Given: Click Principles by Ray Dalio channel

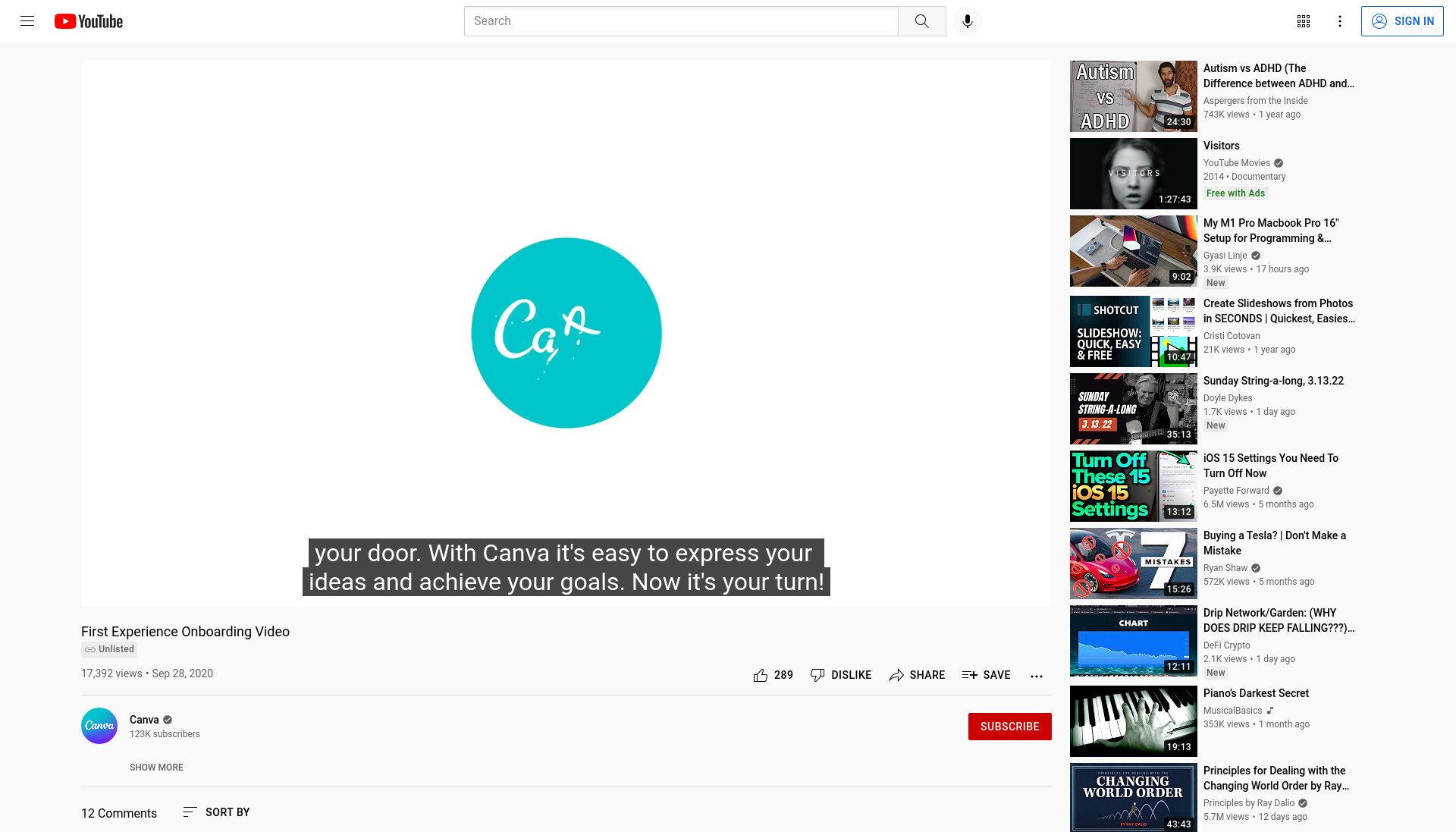Looking at the screenshot, I should coord(1248,803).
